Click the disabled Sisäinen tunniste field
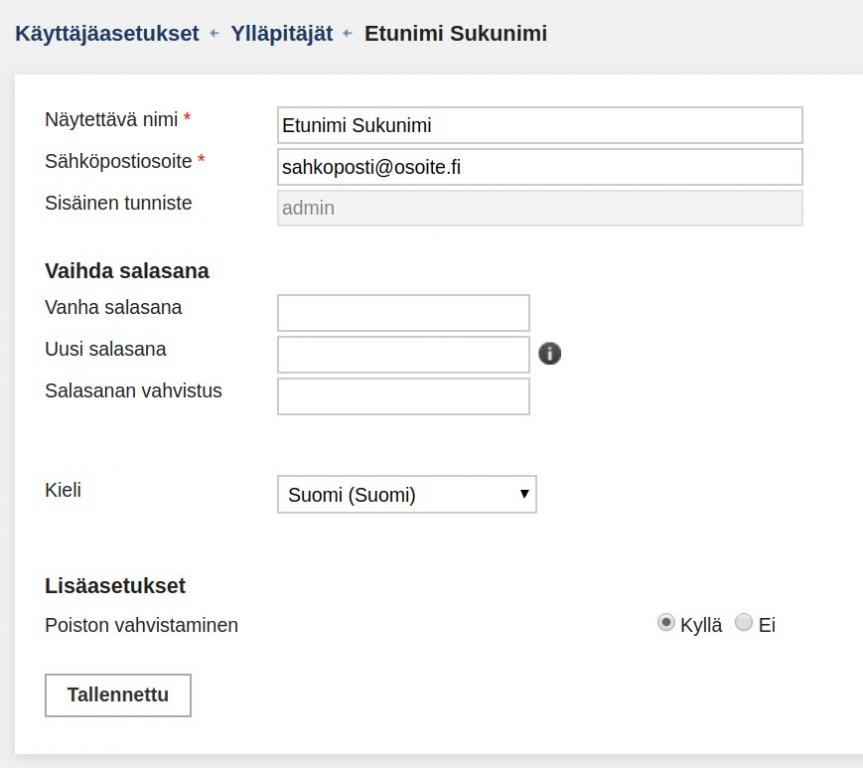The image size is (863, 768). [x=540, y=208]
